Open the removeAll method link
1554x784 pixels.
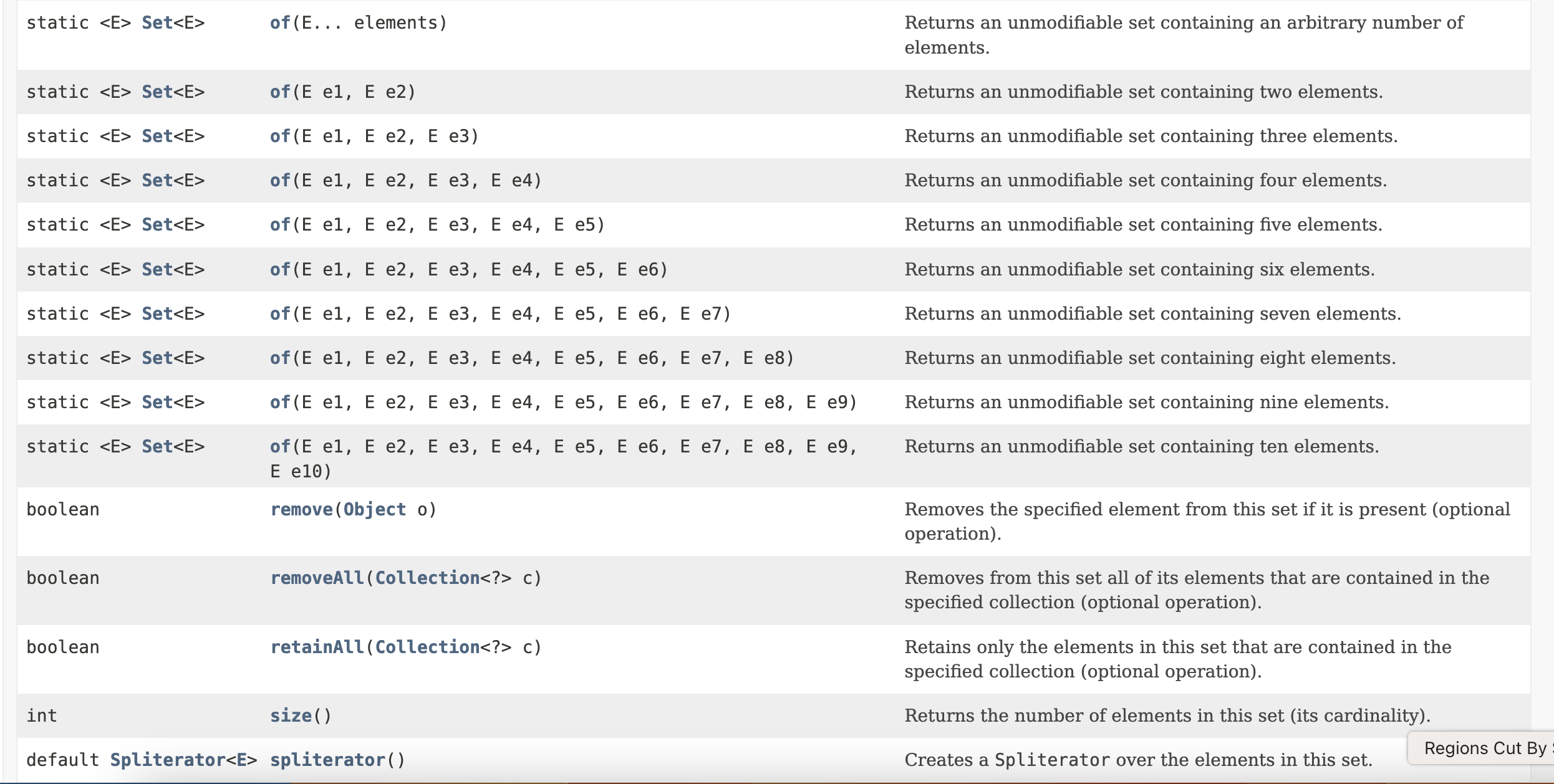[317, 578]
